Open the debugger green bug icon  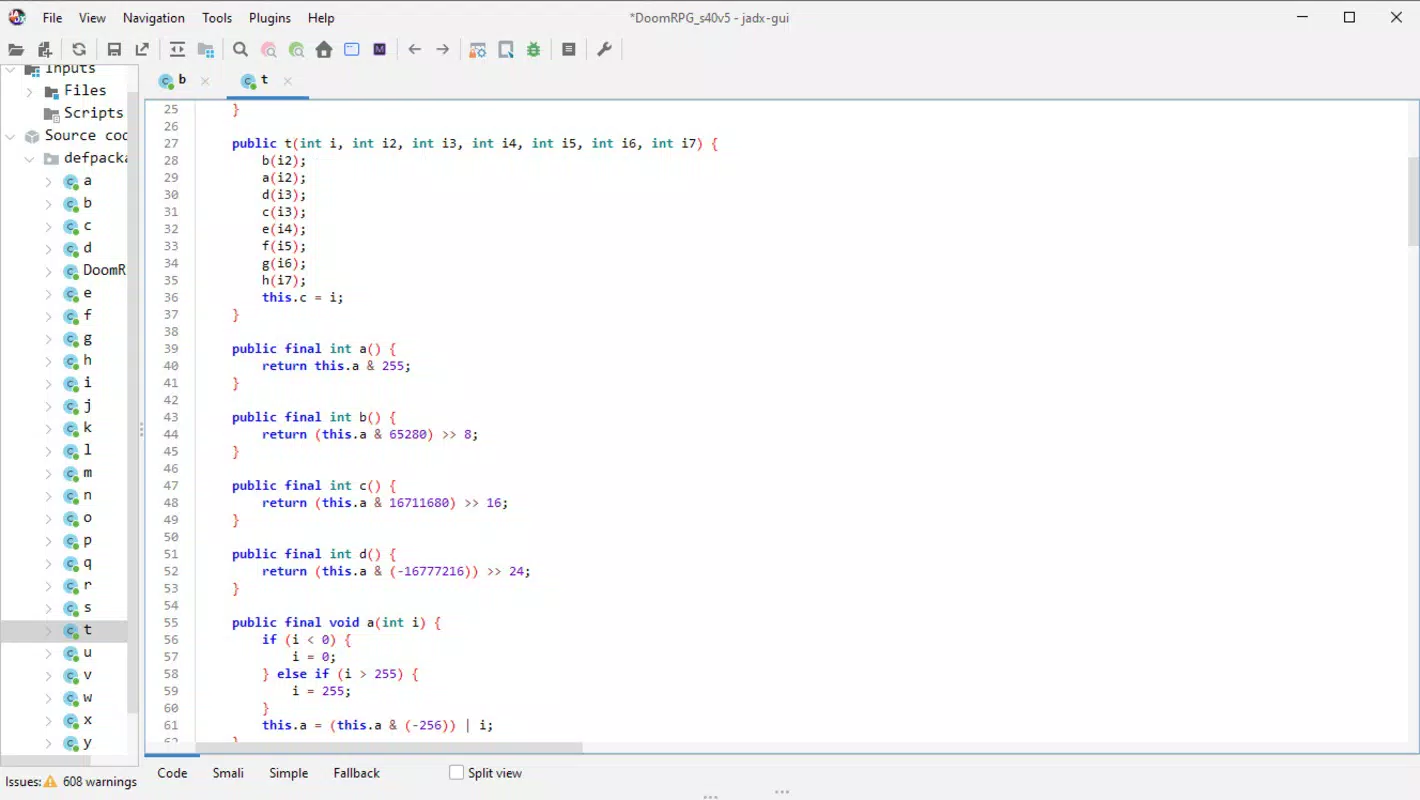(x=534, y=49)
